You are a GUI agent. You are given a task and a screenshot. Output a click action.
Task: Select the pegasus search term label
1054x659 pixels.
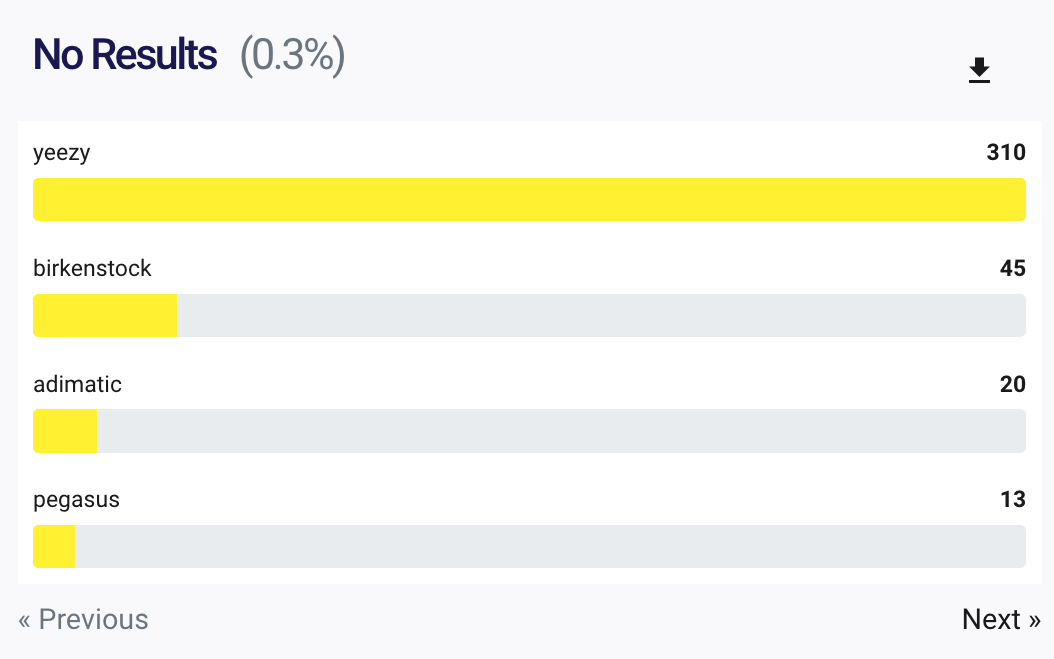coord(76,500)
